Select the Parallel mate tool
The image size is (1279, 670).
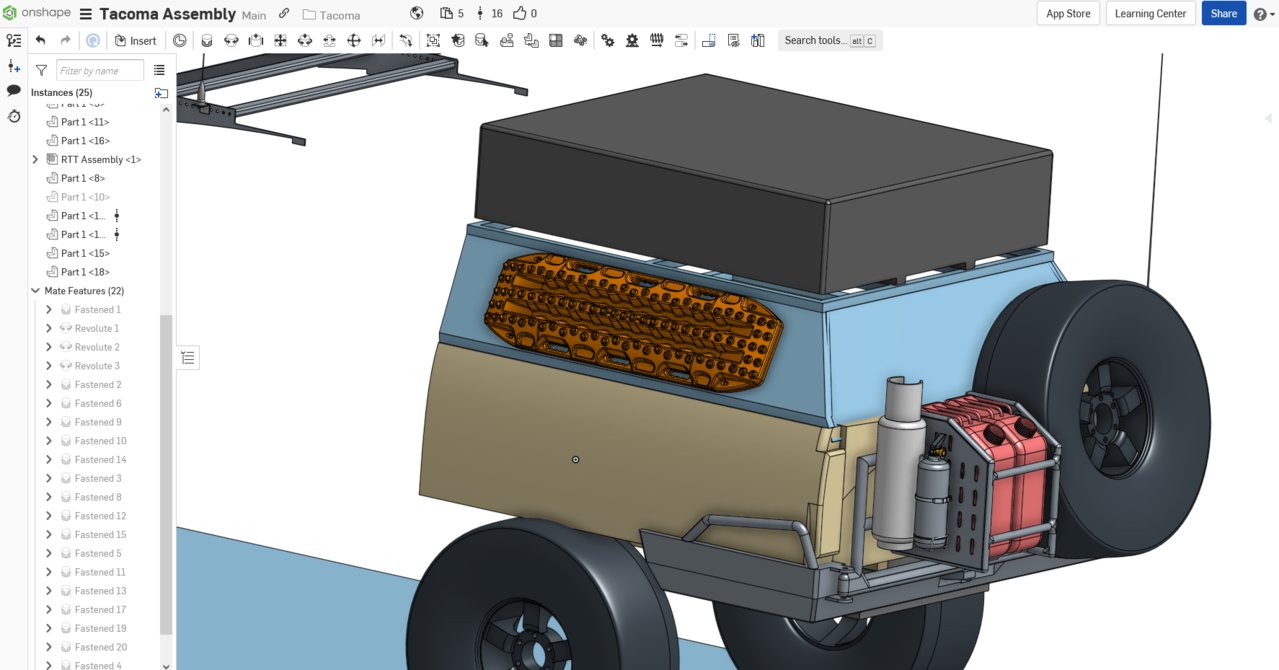[x=378, y=40]
